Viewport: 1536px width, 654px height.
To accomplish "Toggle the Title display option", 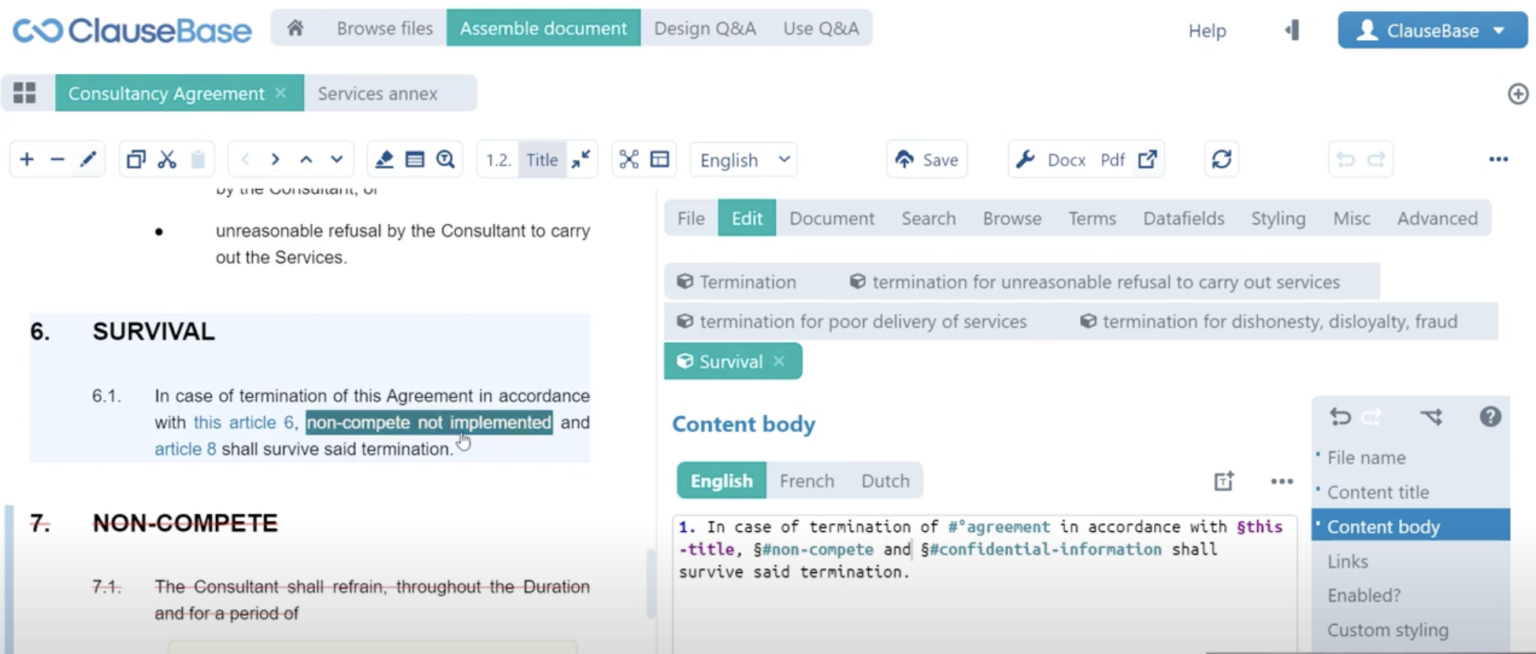I will 542,160.
